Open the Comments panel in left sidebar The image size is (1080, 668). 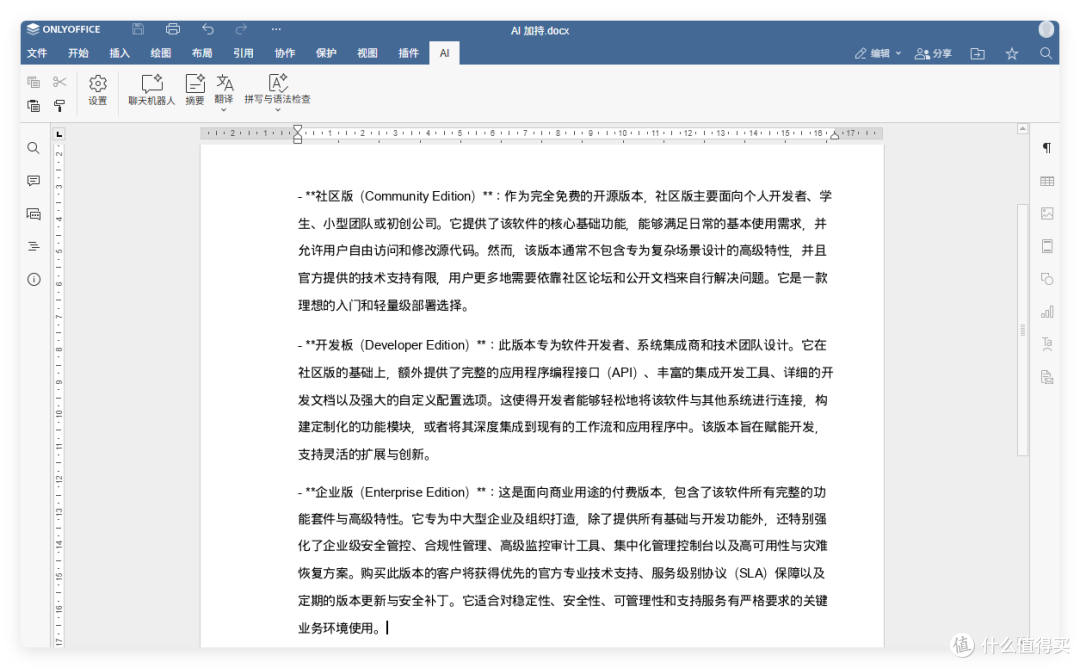(33, 180)
